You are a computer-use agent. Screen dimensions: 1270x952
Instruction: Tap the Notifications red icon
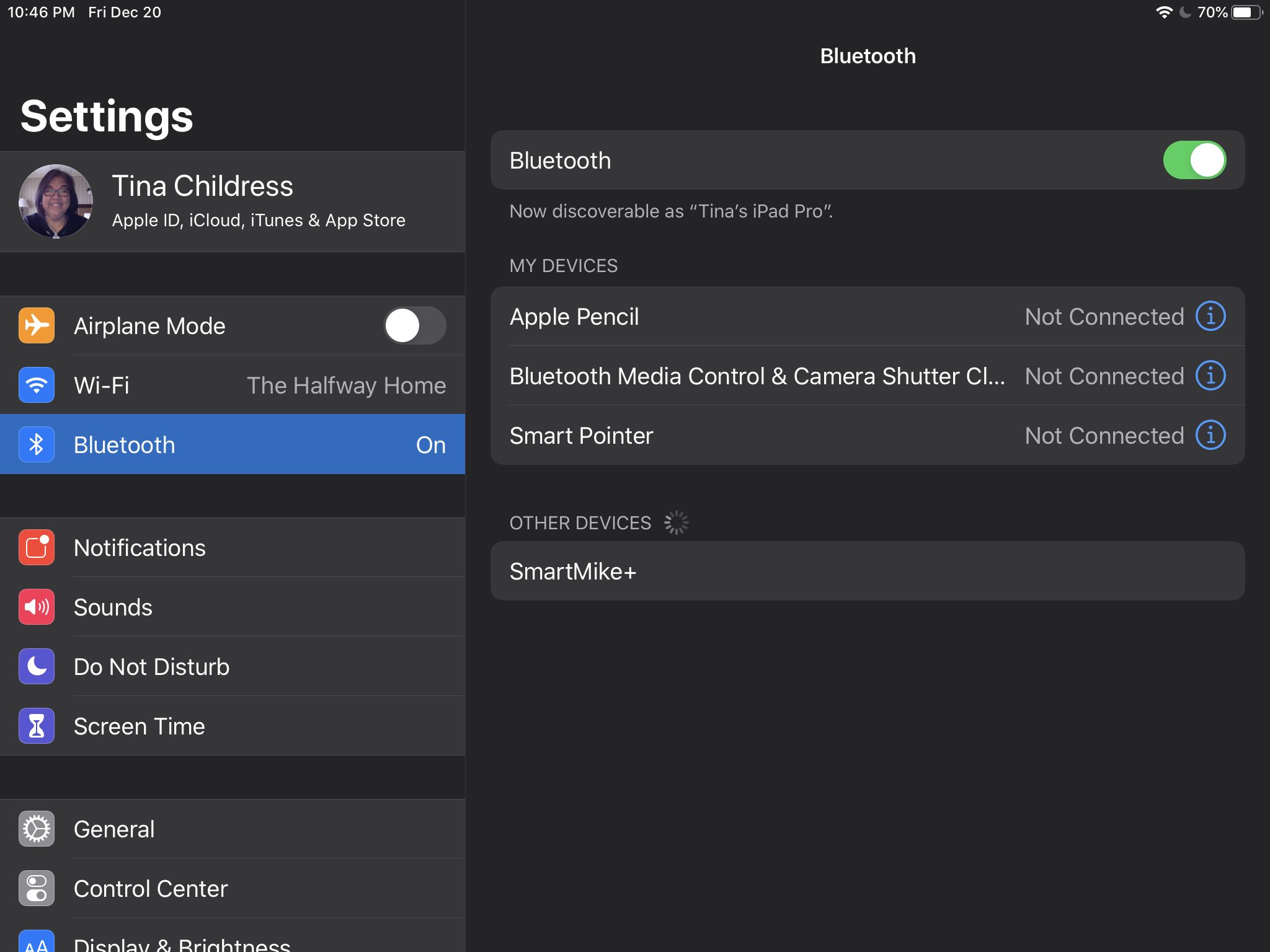[37, 547]
